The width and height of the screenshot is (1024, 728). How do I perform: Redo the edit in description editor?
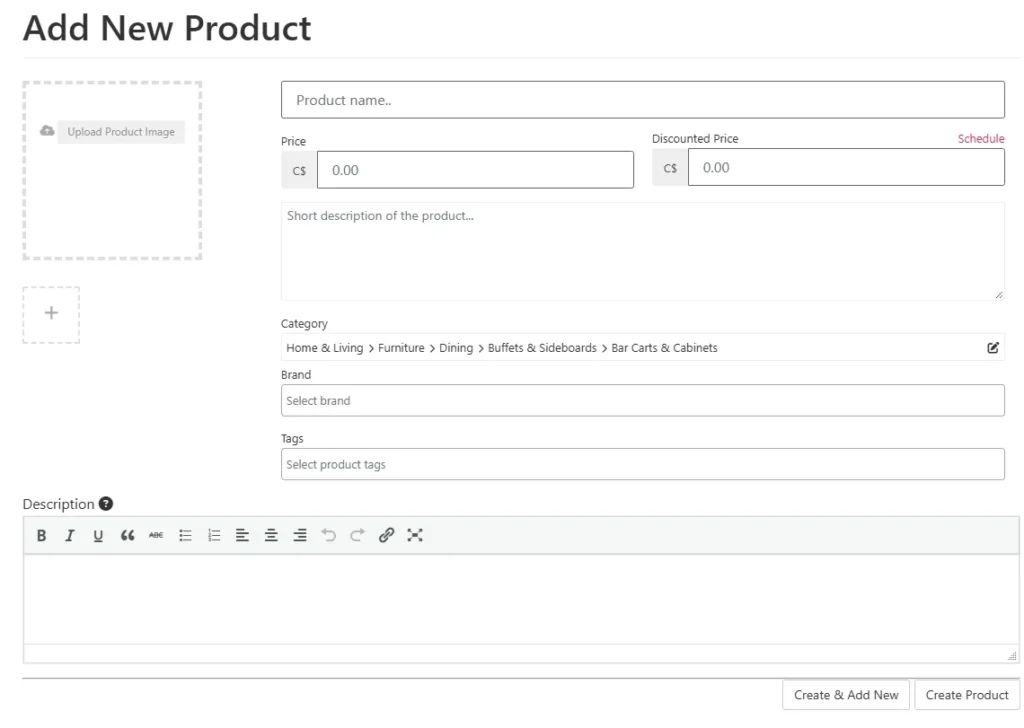pyautogui.click(x=357, y=535)
